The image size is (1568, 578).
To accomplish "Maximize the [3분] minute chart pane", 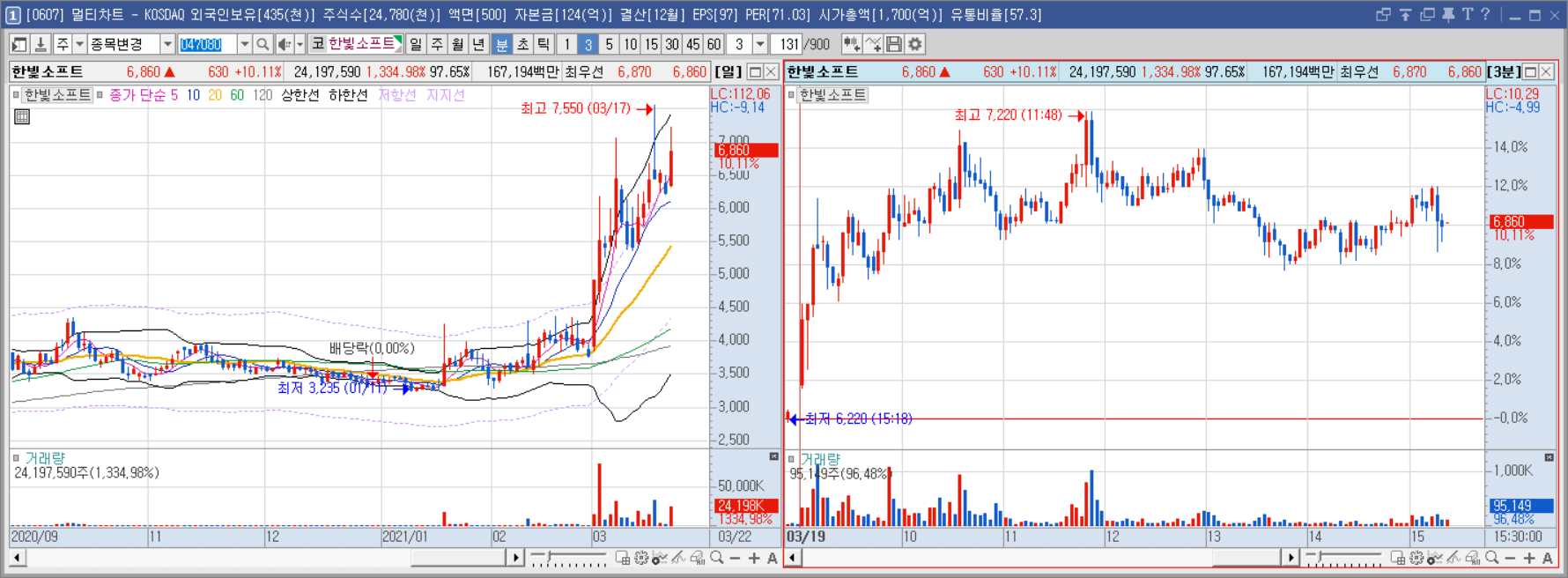I will pyautogui.click(x=1530, y=71).
